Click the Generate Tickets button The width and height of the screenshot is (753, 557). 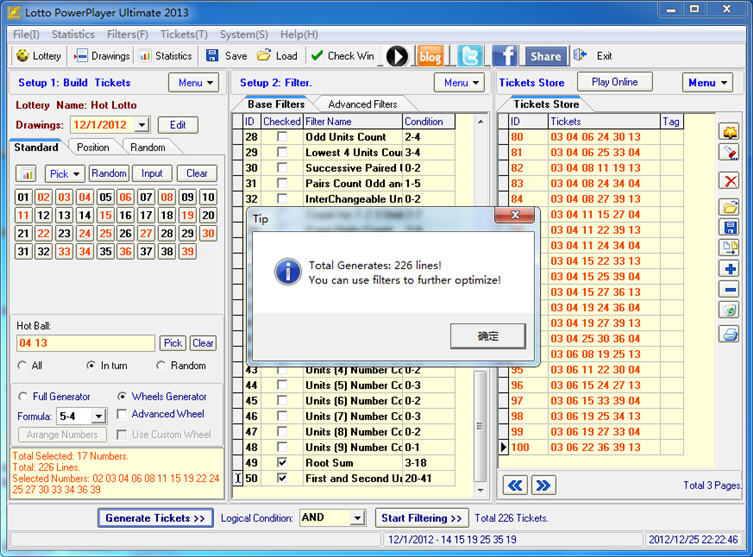155,518
